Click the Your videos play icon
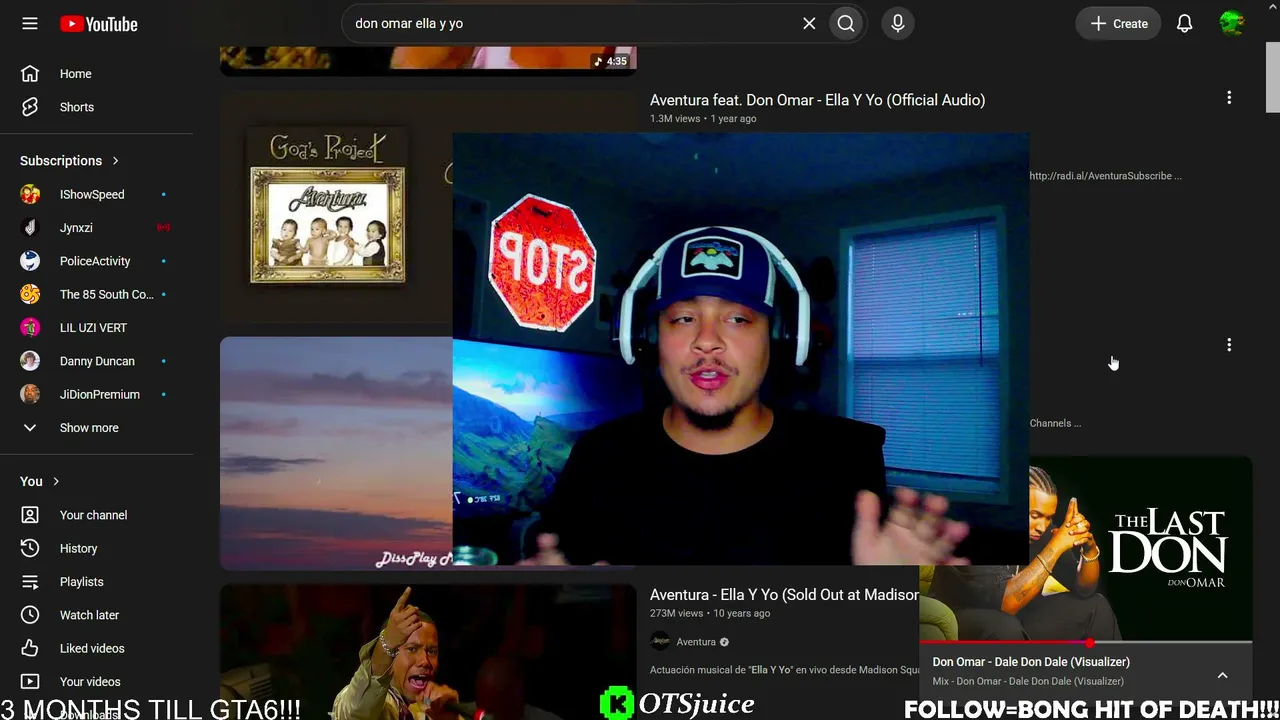 tap(30, 682)
